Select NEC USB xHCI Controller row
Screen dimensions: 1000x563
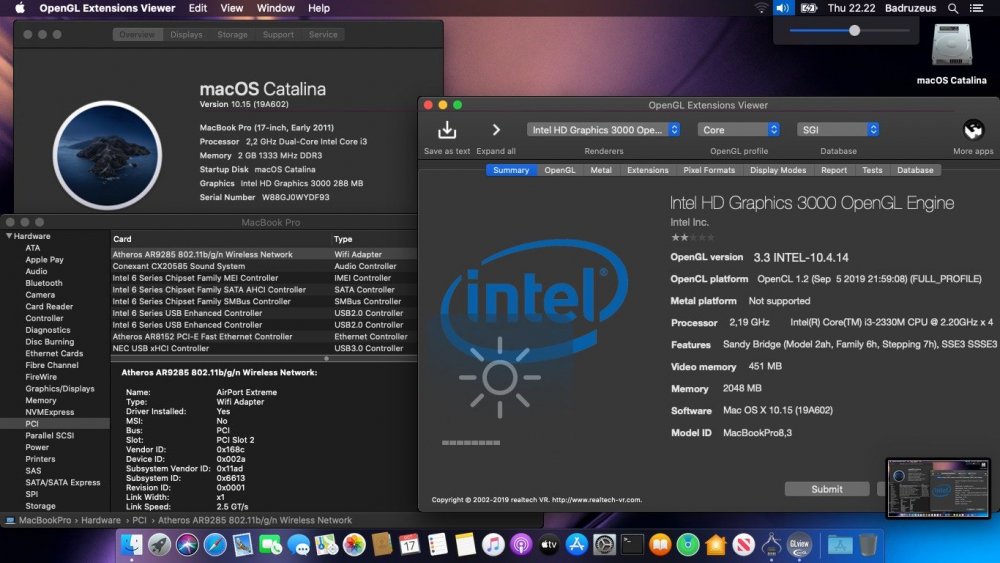point(263,348)
